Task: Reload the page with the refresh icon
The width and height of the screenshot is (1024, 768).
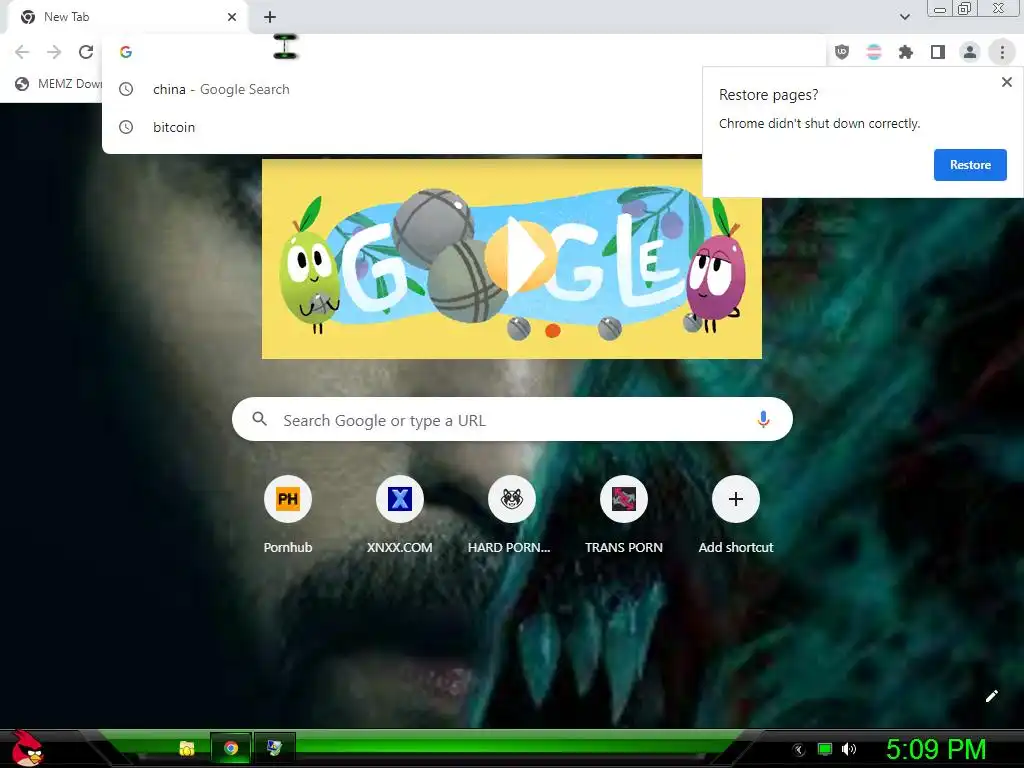Action: coord(86,52)
